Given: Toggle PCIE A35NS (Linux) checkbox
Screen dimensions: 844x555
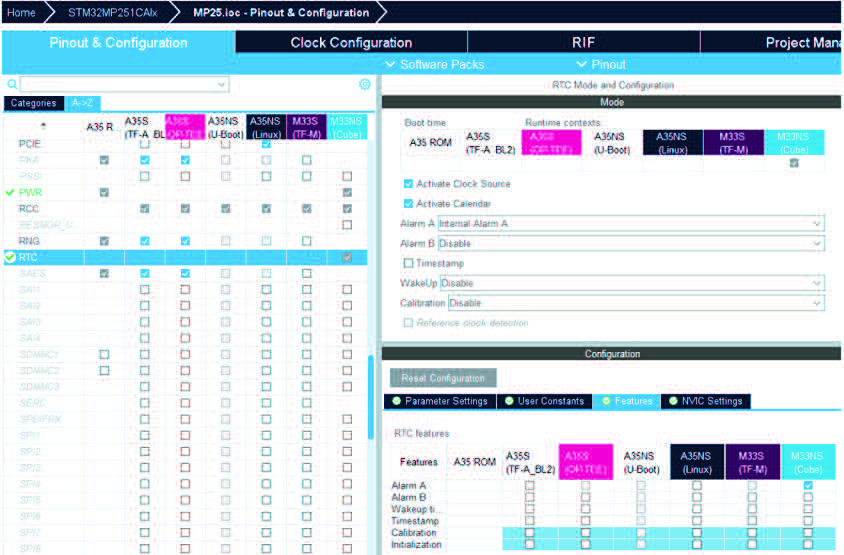Looking at the screenshot, I should (x=266, y=144).
